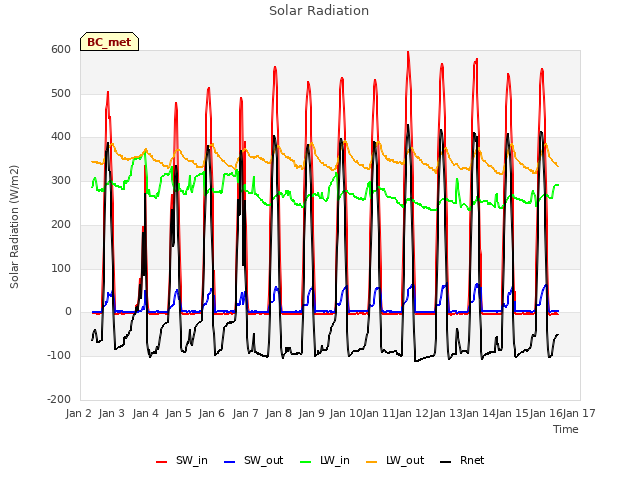Click the black Rnet legend swatch
Screen dimensions: 640x480
[x=446, y=462]
